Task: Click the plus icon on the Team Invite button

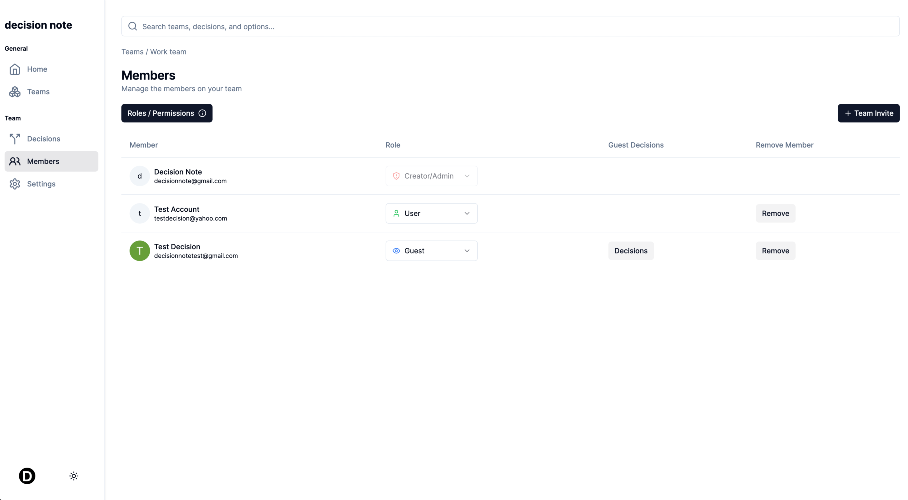Action: [848, 114]
